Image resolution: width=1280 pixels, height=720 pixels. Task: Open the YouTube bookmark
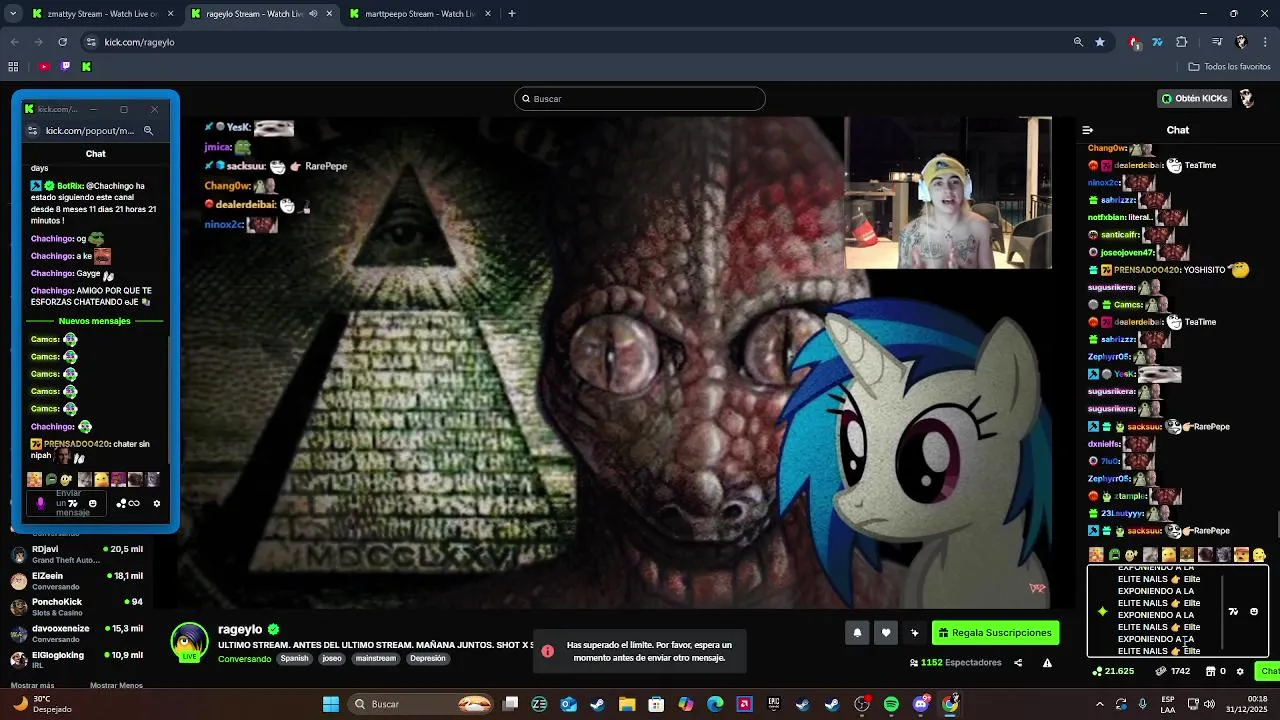[44, 67]
